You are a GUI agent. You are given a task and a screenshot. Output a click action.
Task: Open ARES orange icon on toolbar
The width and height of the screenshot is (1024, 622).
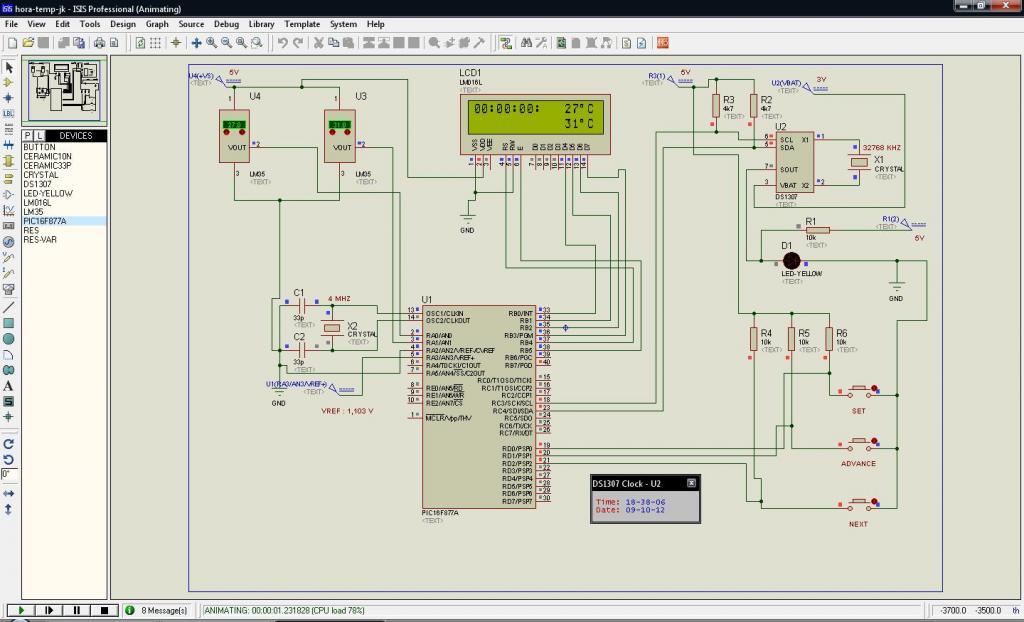pyautogui.click(x=663, y=43)
